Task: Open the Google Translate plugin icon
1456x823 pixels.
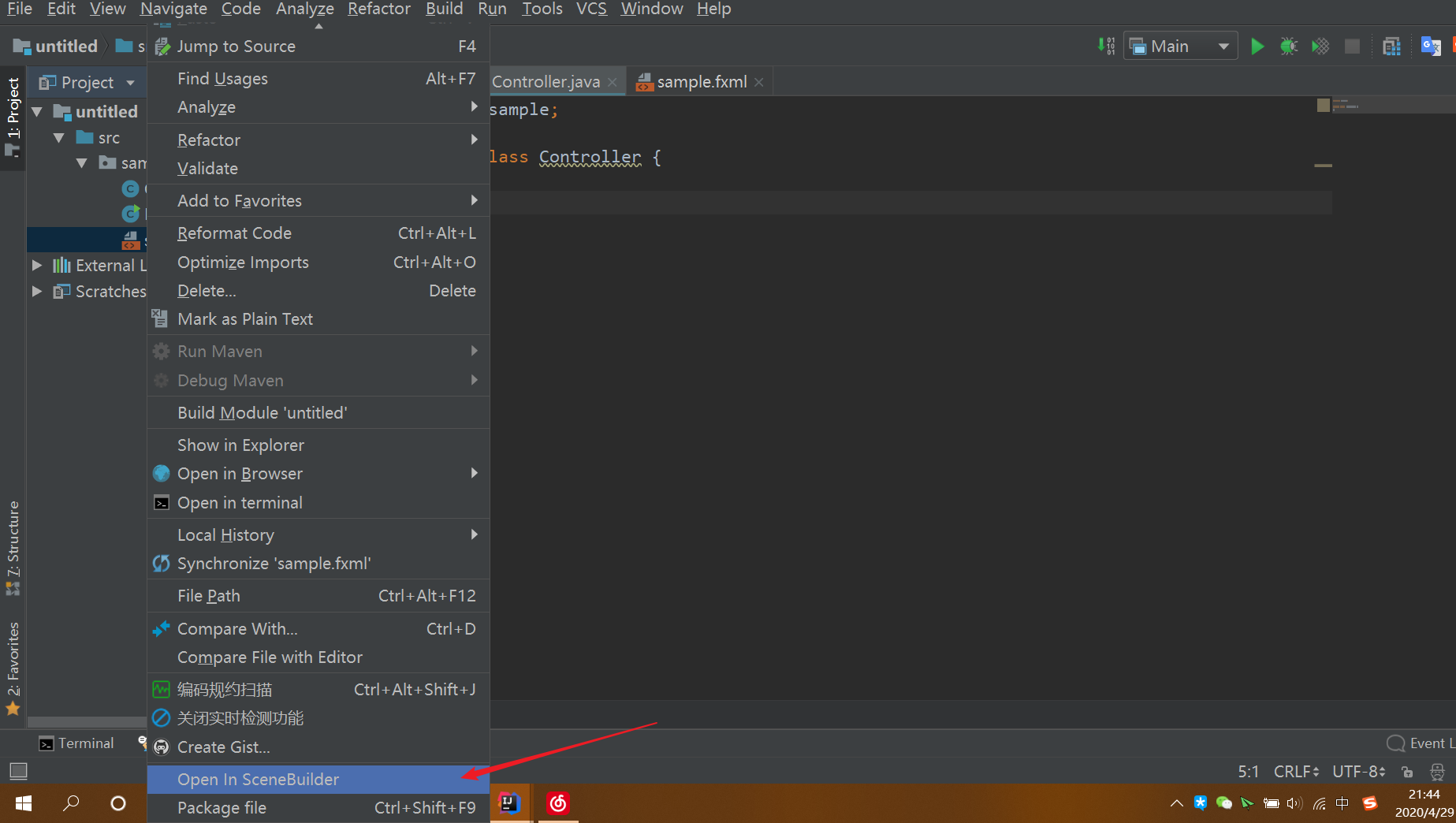Action: 1431,47
